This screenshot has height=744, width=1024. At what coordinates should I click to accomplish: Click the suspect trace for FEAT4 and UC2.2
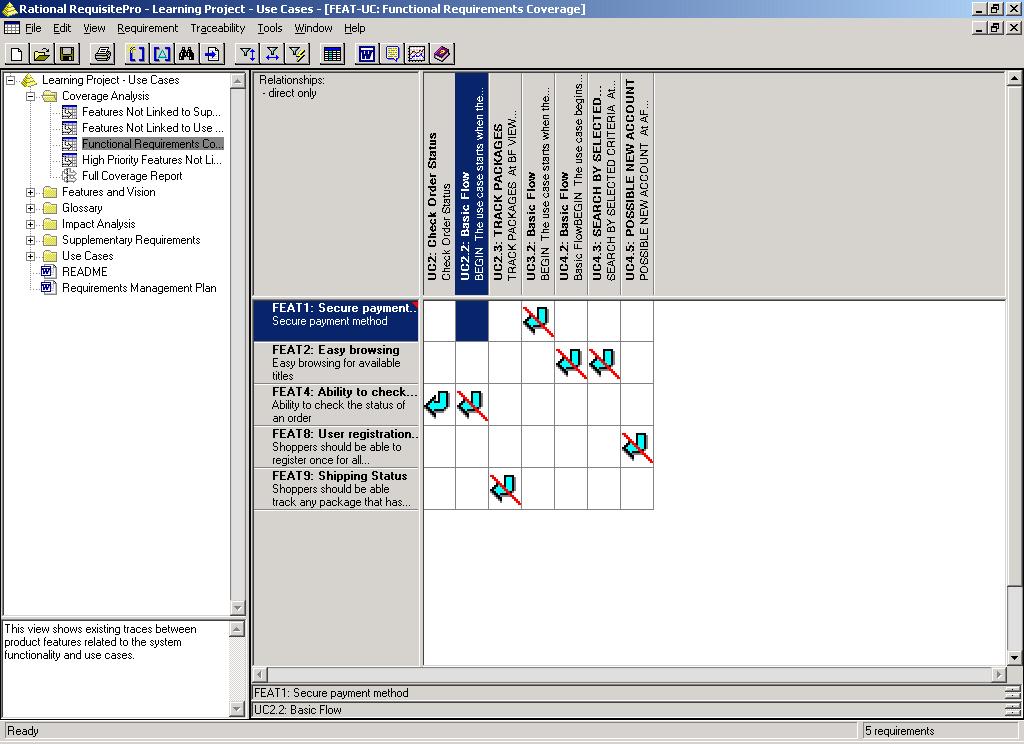click(472, 404)
